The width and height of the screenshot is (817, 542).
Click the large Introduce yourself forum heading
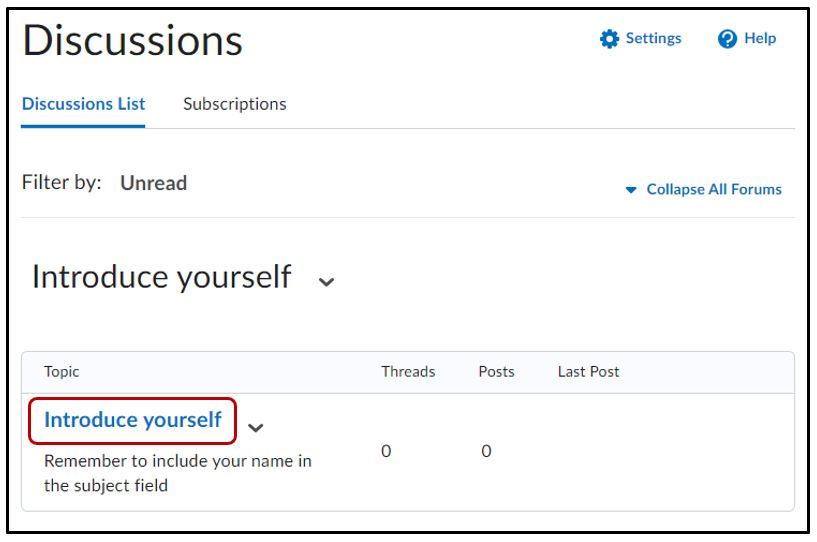click(162, 276)
